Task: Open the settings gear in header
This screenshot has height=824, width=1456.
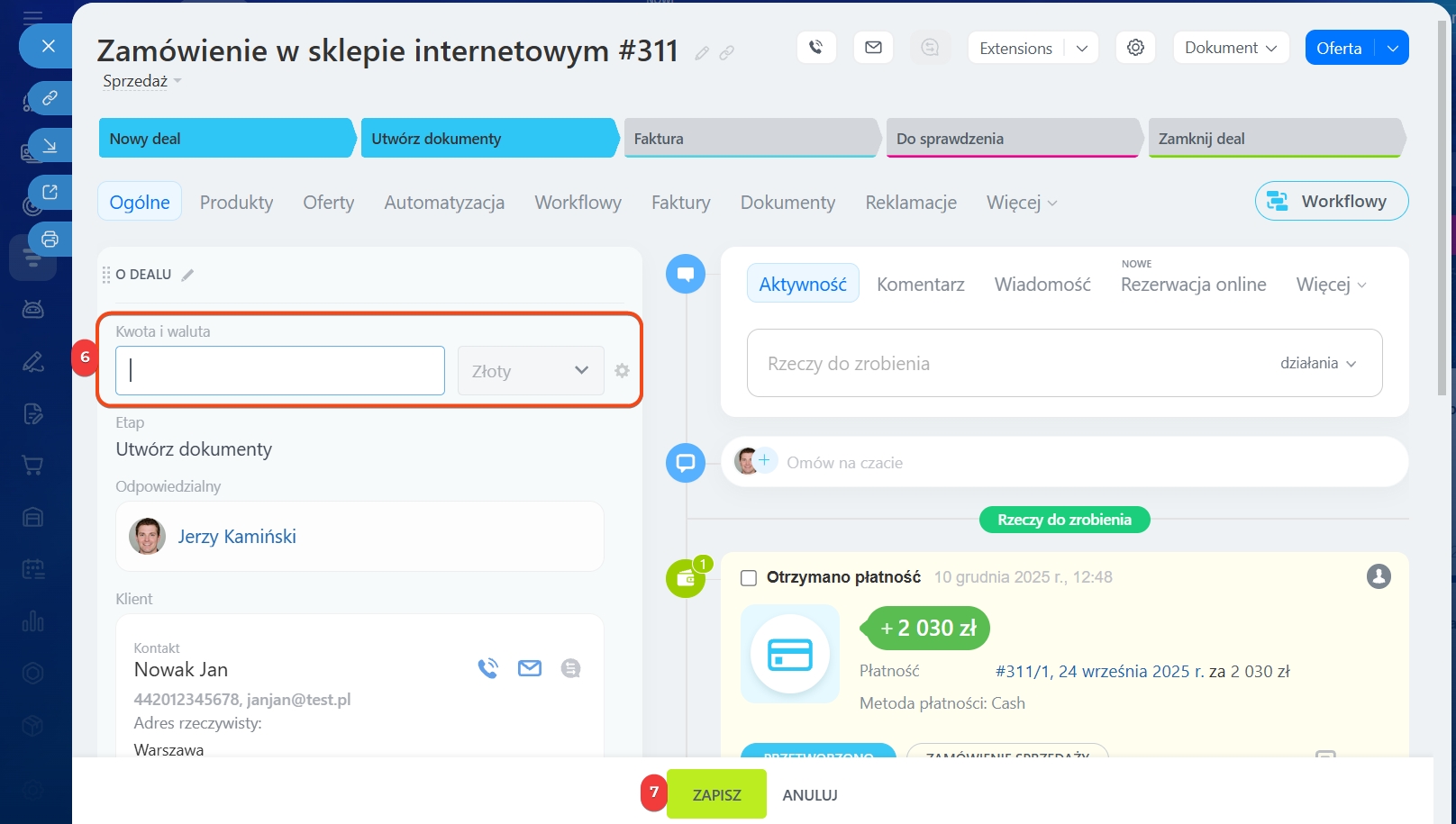Action: coord(1135,48)
